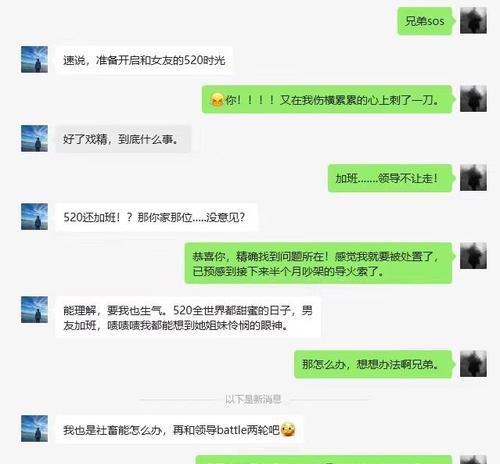Select the message starting '恭喜你，精确找到问题所在'
Image resolution: width=500 pixels, height=464 pixels.
point(318,263)
